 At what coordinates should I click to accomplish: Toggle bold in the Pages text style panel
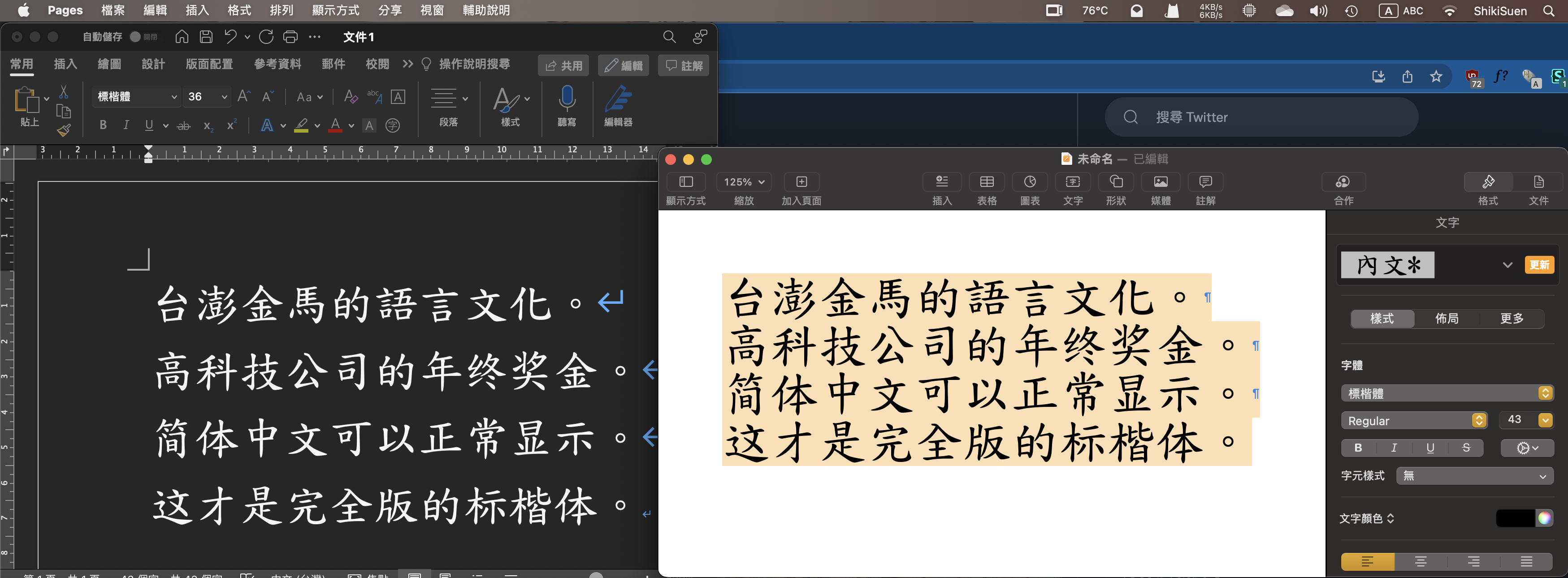click(1357, 448)
